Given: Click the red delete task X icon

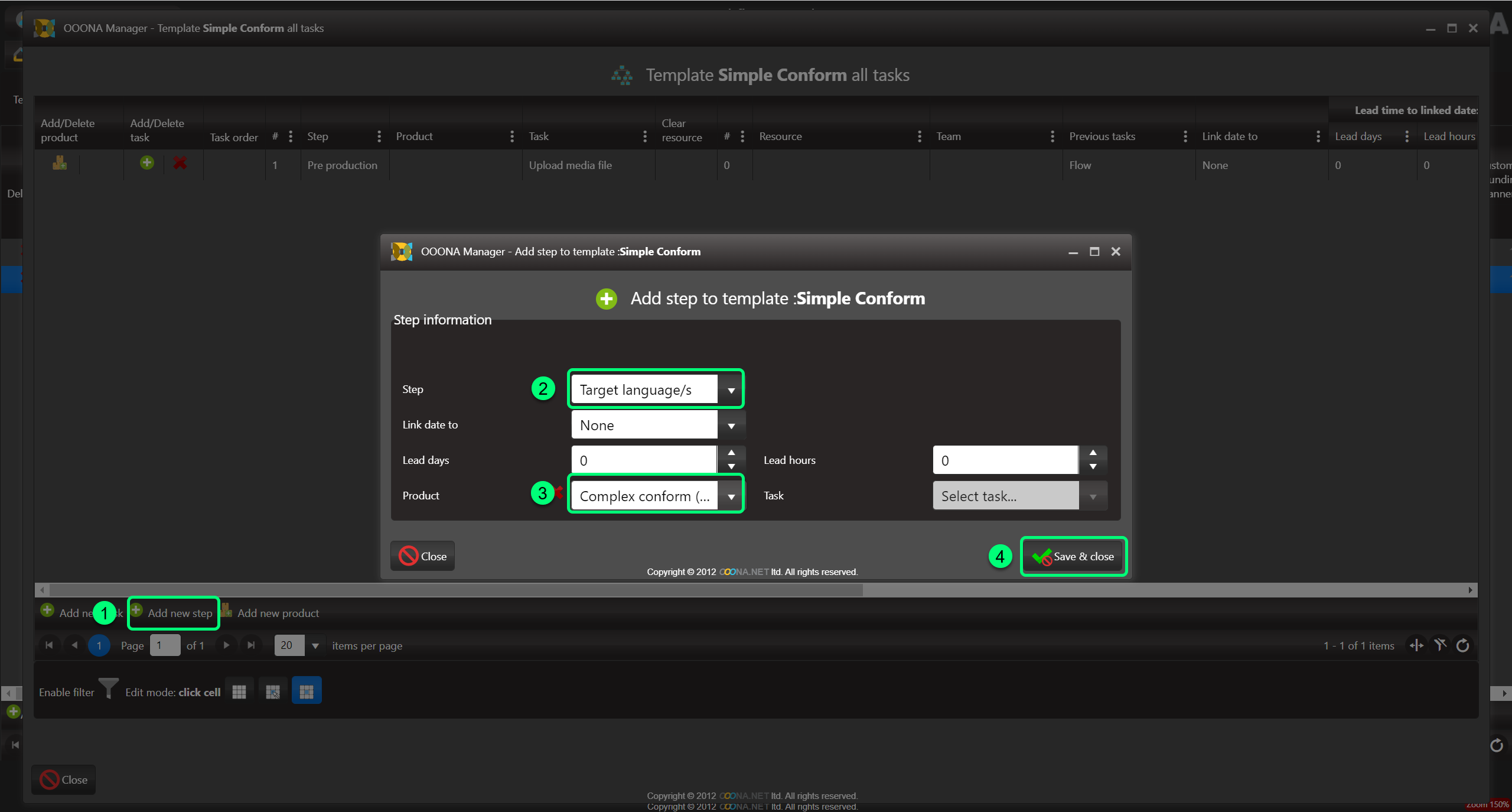Looking at the screenshot, I should pyautogui.click(x=180, y=163).
